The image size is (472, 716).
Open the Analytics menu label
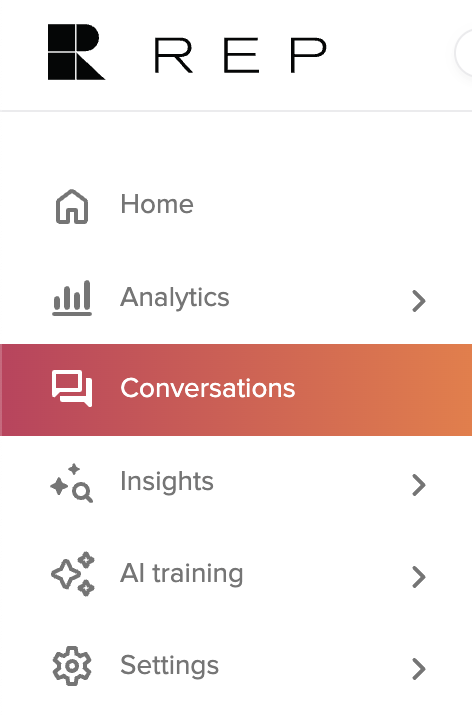coord(175,298)
